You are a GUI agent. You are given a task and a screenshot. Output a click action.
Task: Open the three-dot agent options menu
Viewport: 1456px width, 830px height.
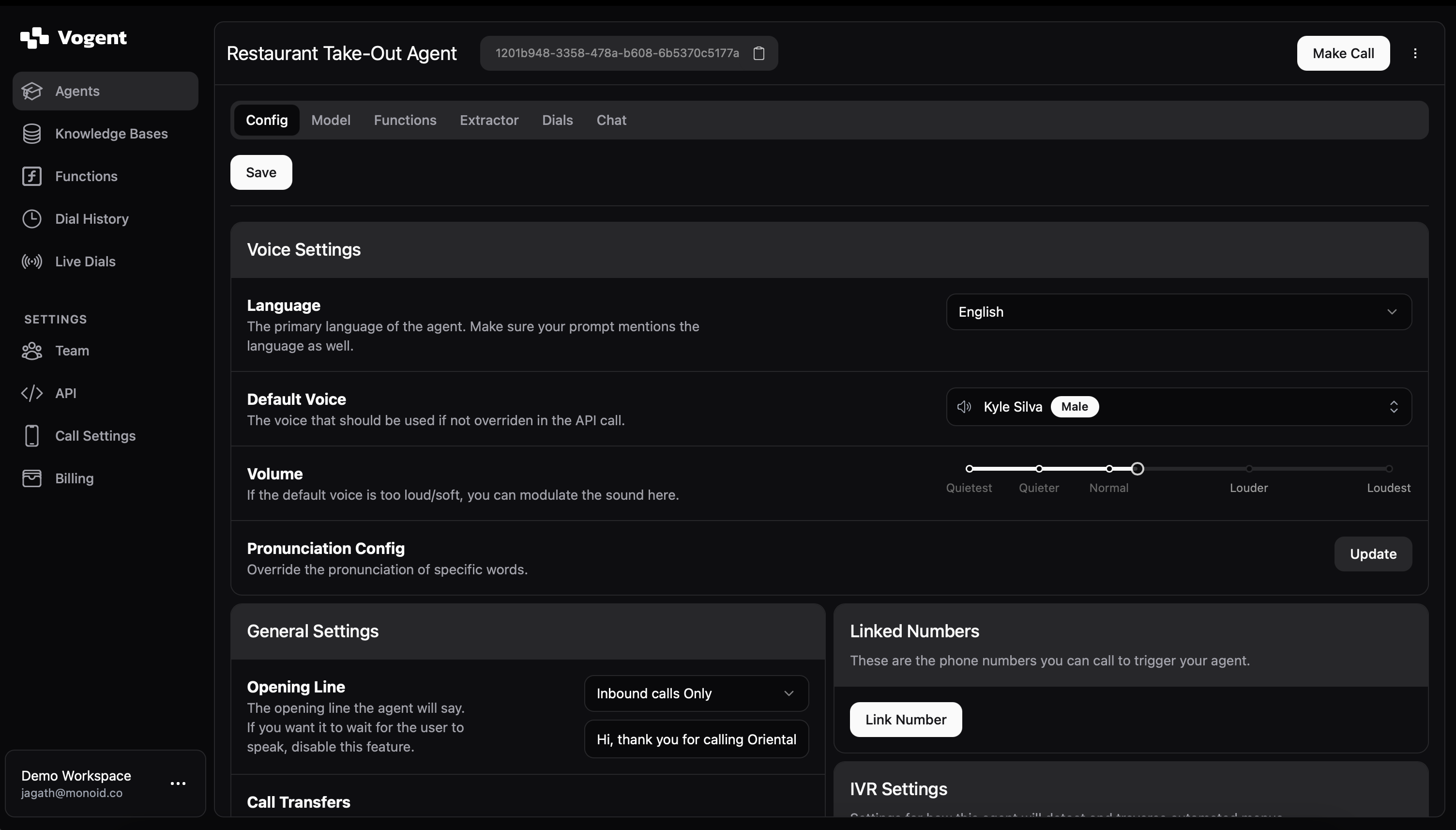(1415, 54)
